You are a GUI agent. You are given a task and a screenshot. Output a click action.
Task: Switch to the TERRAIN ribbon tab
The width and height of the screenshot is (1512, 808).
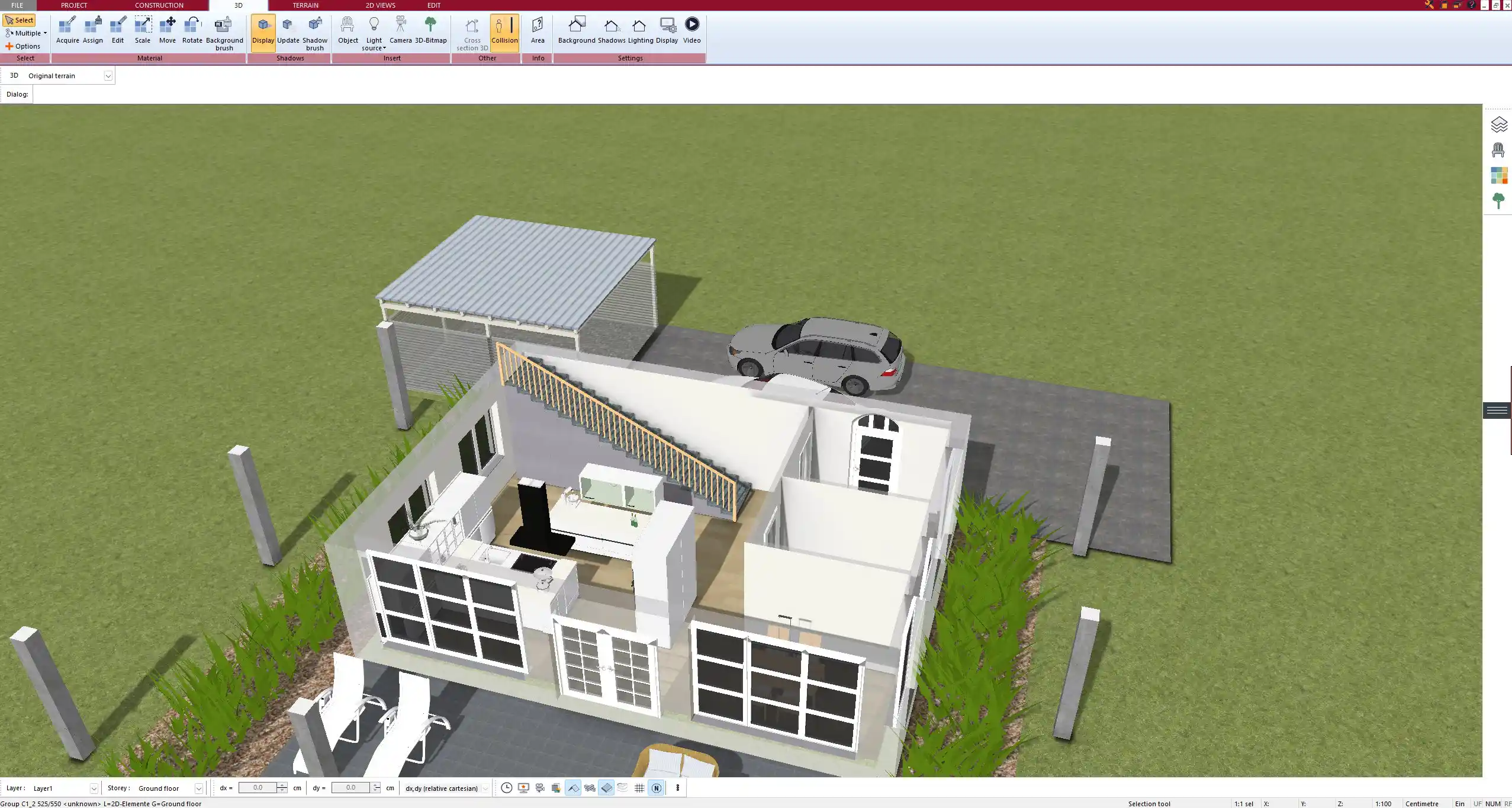coord(305,5)
